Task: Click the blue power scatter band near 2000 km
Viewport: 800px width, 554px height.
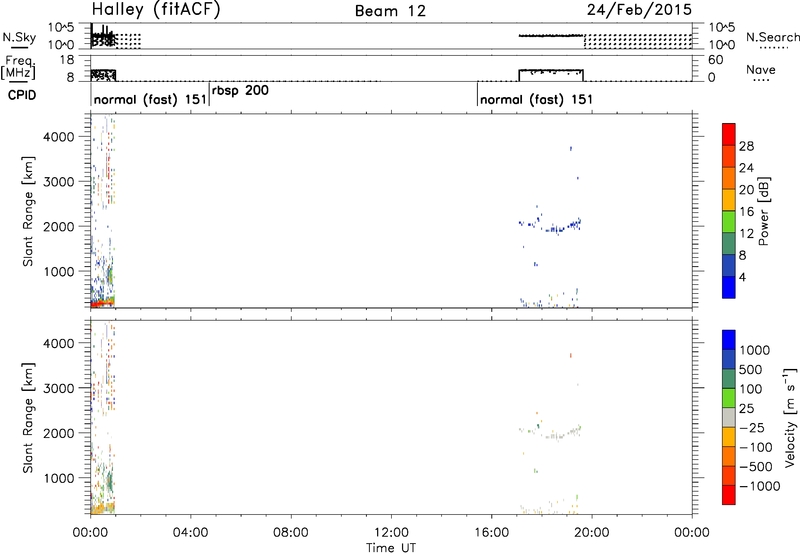Action: (551, 225)
